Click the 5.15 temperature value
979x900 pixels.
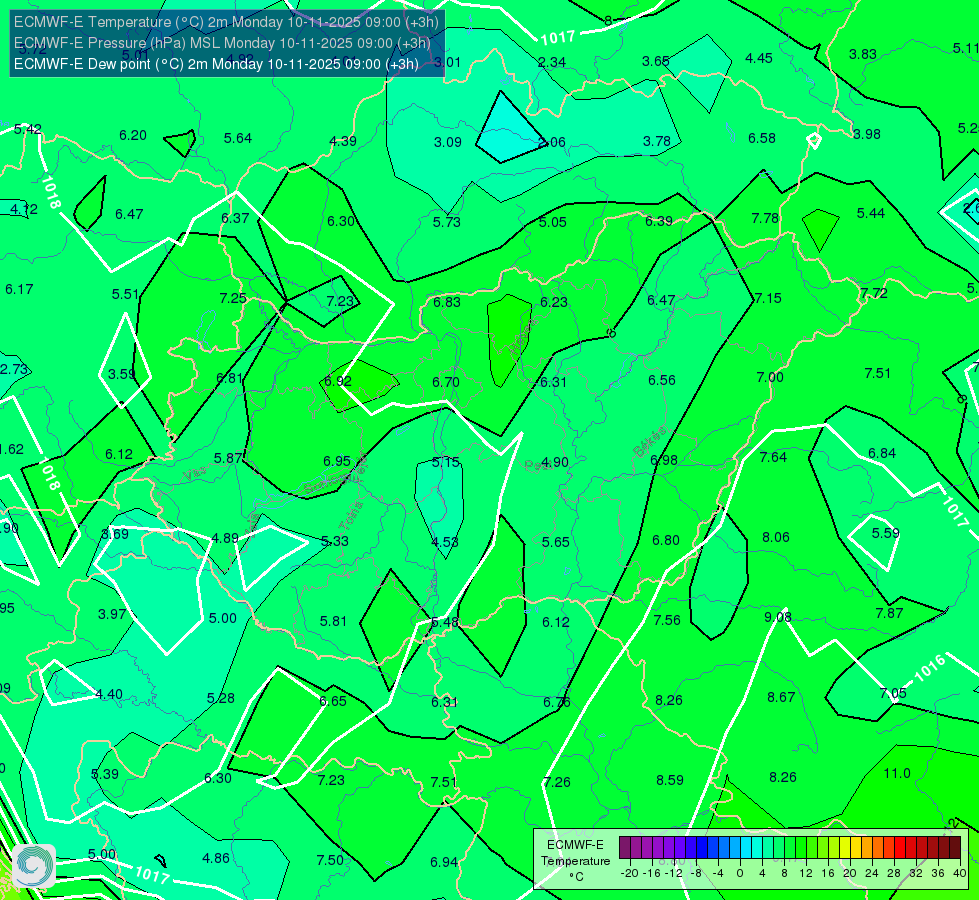click(x=446, y=462)
